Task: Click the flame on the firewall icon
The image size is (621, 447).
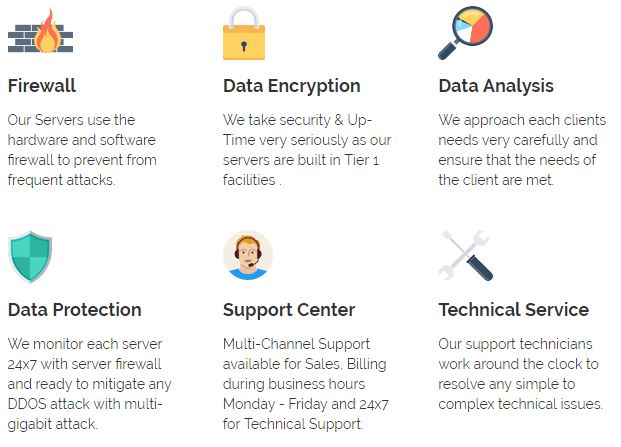Action: 48,31
